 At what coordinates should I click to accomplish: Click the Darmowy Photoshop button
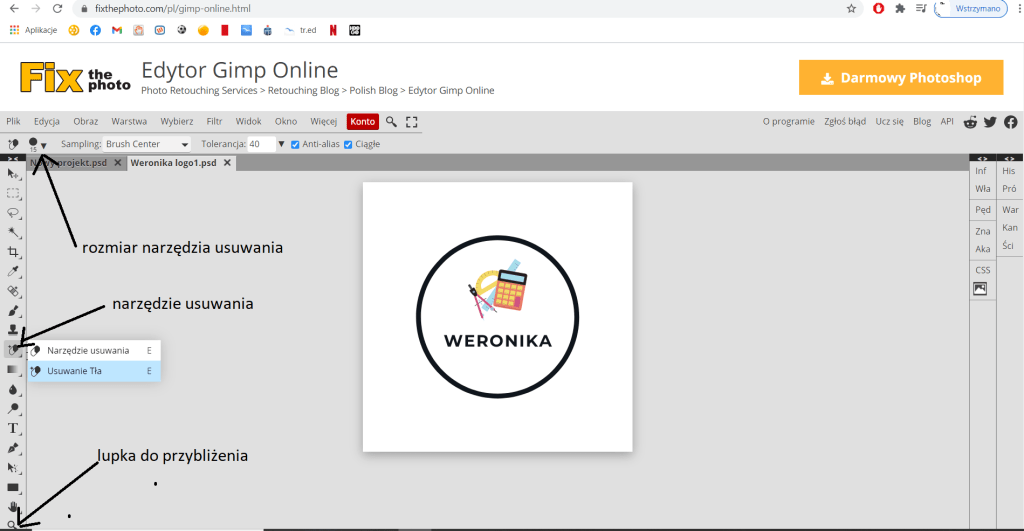pos(900,78)
